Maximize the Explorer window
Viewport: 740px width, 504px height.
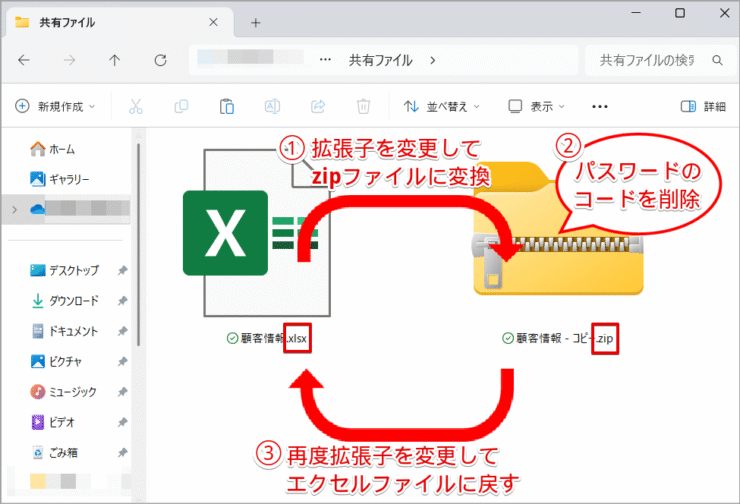(x=680, y=13)
